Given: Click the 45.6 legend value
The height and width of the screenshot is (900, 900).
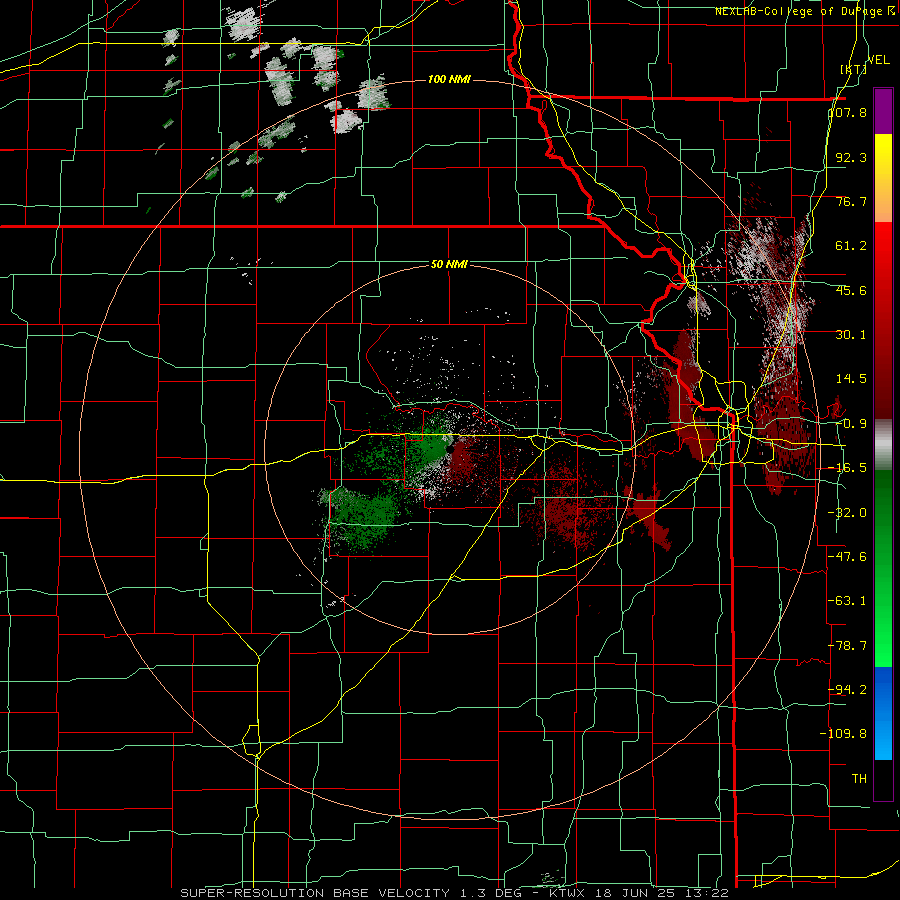Looking at the screenshot, I should [x=851, y=290].
